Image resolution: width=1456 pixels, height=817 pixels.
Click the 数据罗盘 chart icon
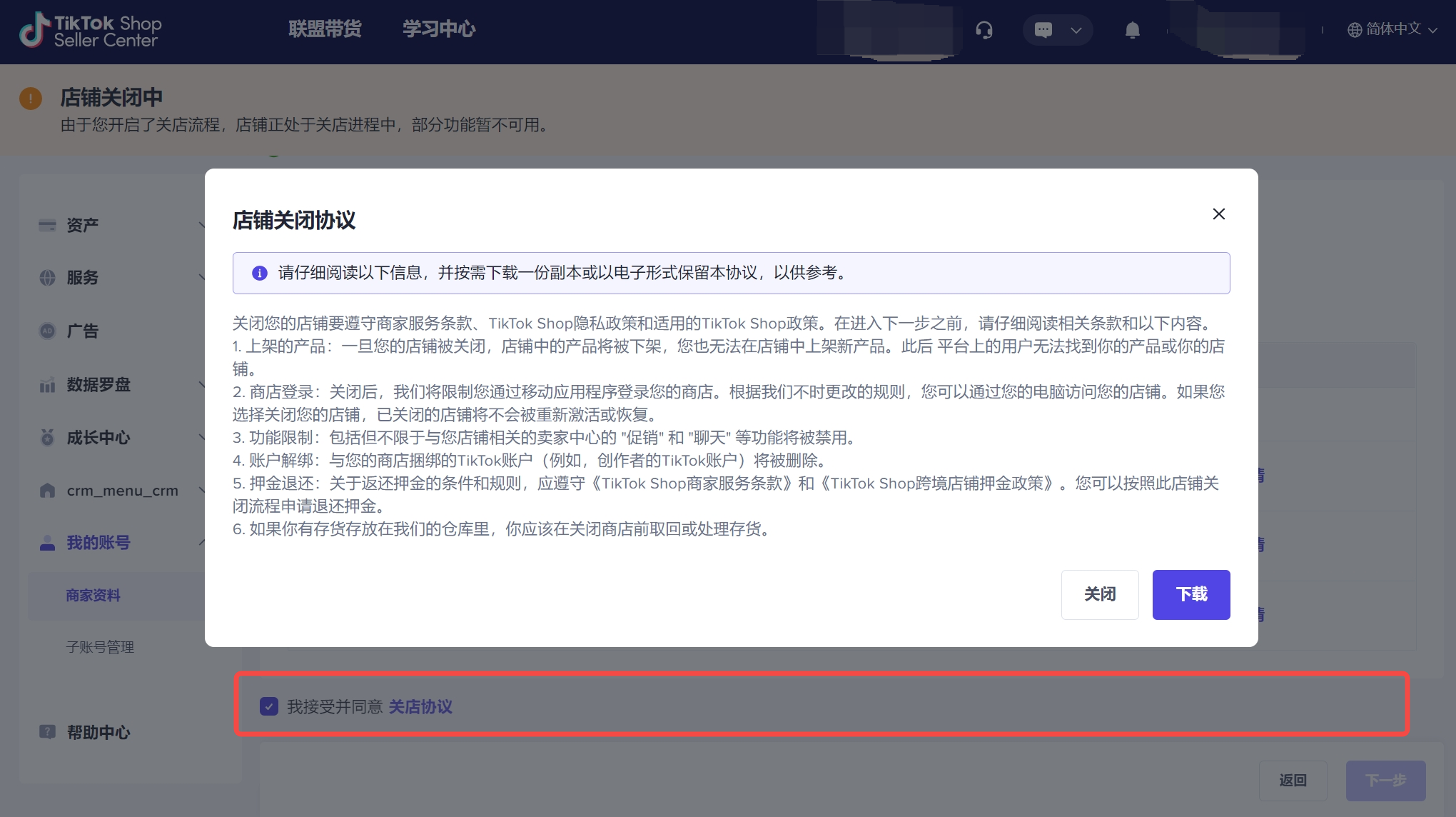47,385
